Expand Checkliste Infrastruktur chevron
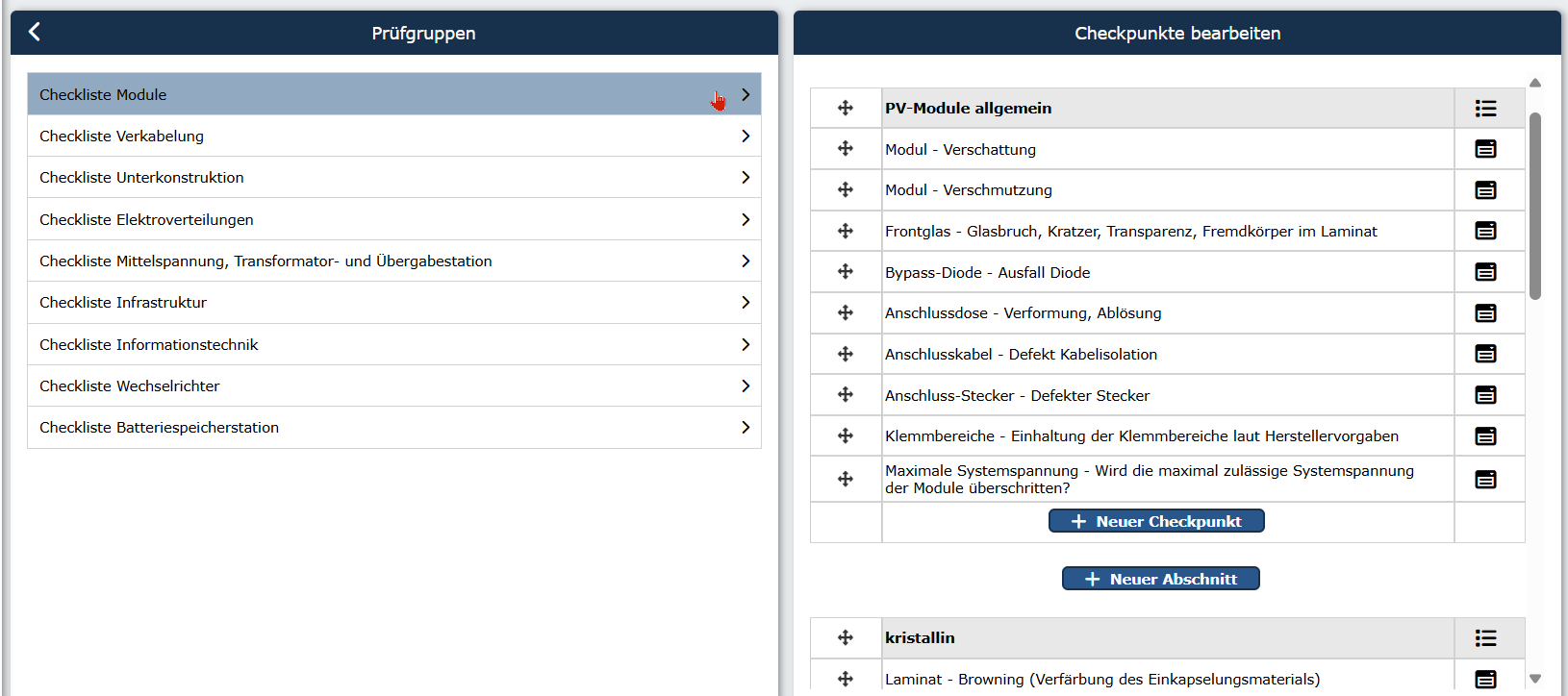This screenshot has height=696, width=1568. click(746, 302)
